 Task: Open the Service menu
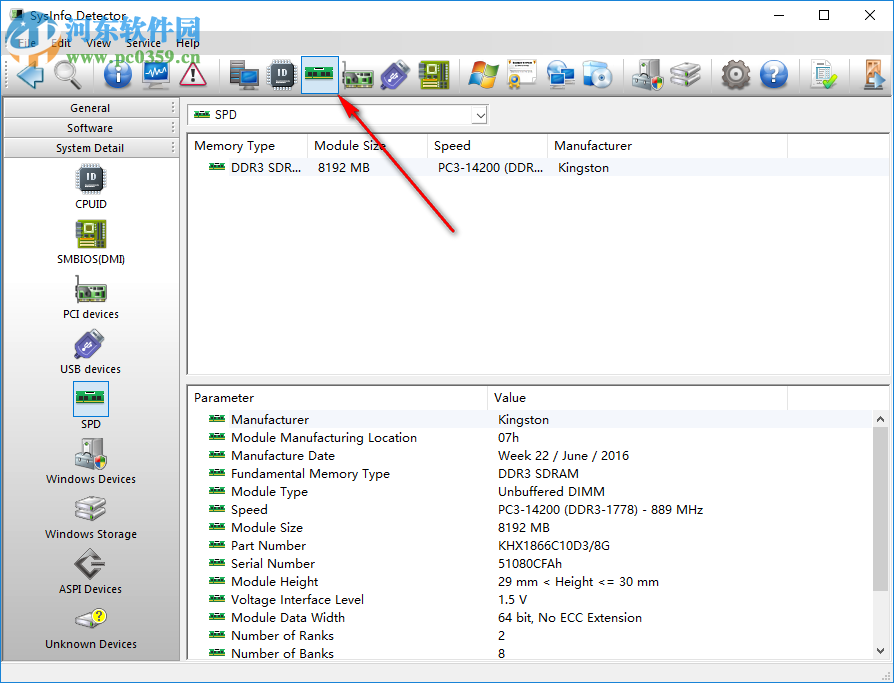[142, 43]
